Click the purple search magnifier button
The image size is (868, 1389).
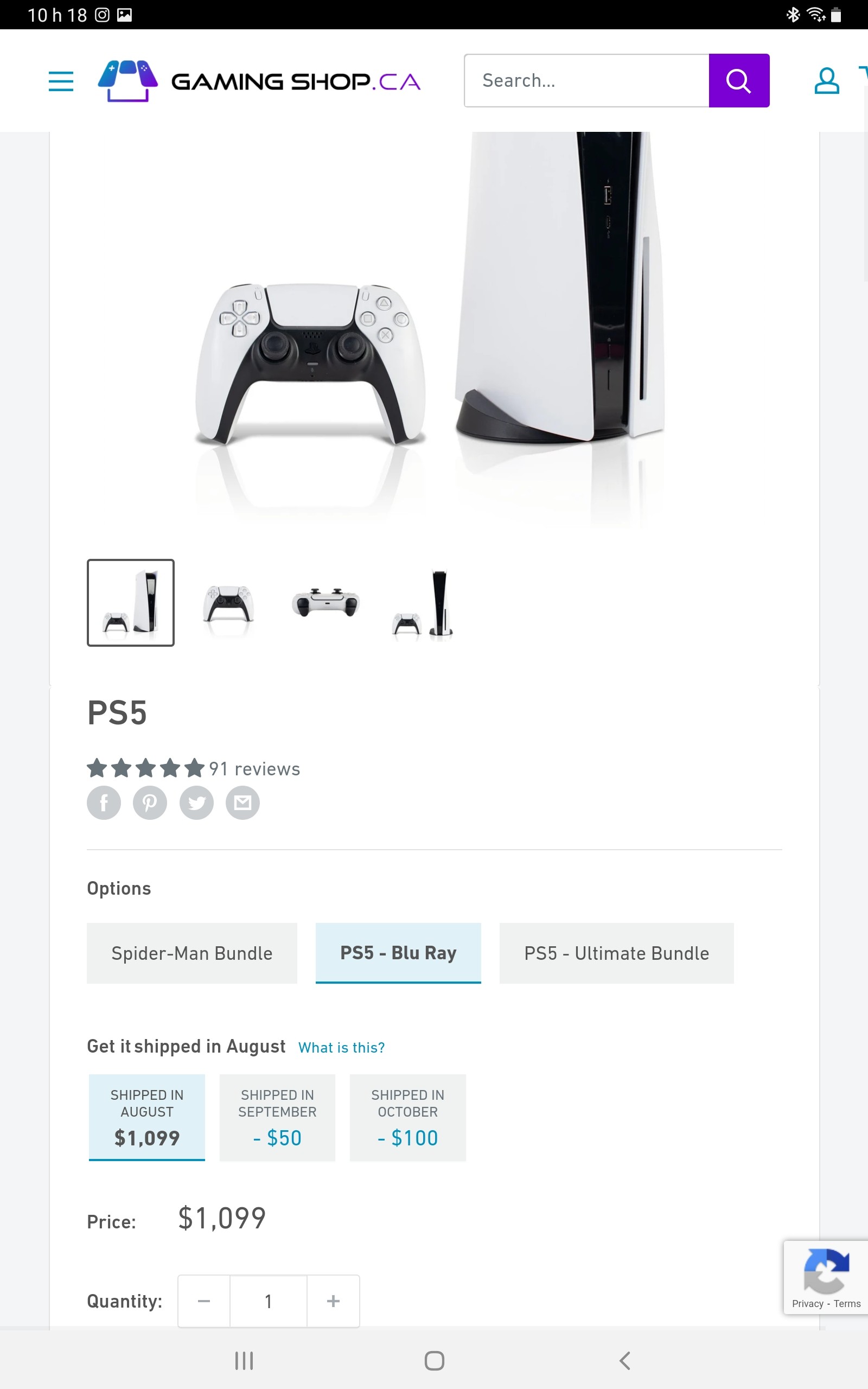tap(739, 80)
